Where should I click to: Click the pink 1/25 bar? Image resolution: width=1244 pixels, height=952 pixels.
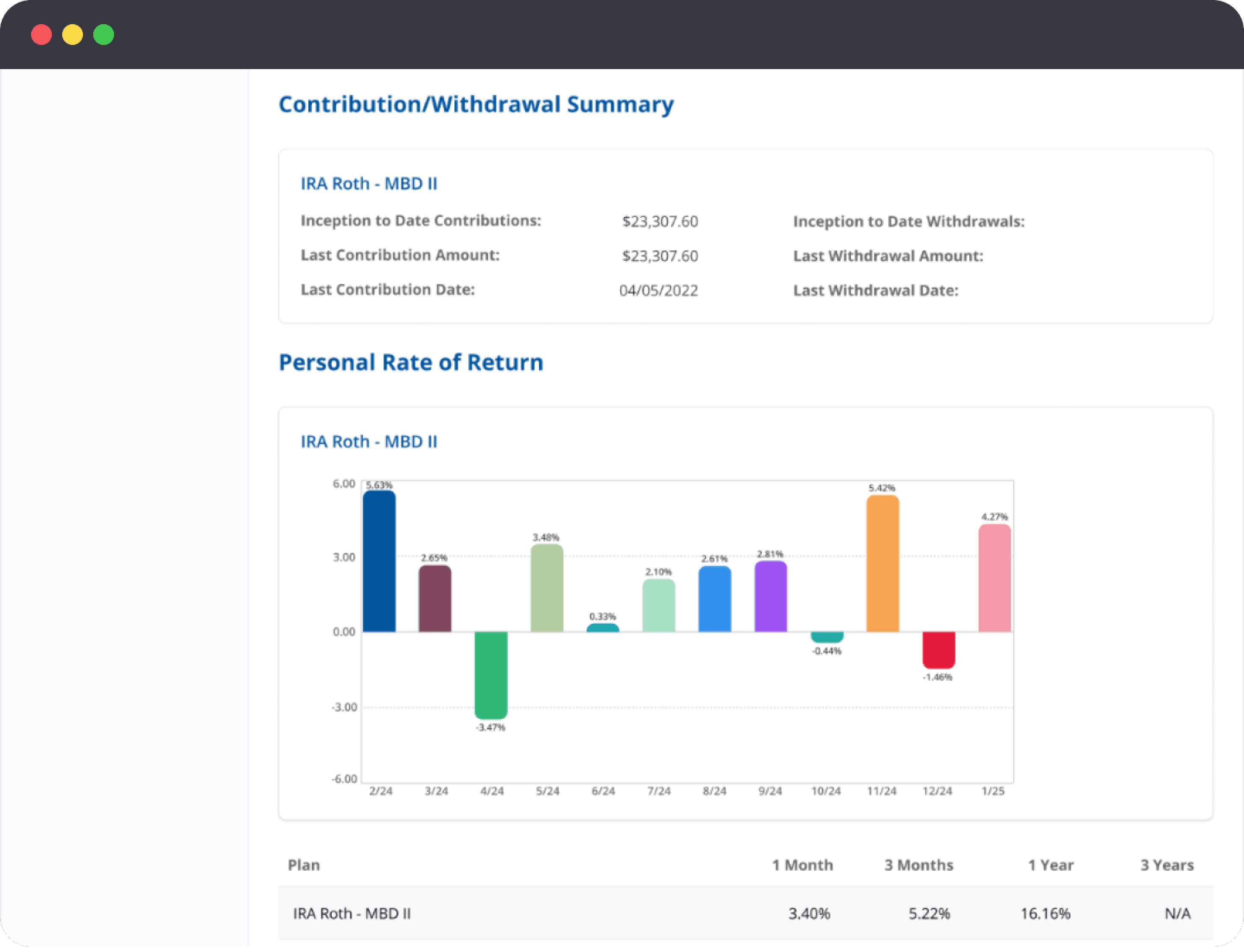(x=994, y=578)
